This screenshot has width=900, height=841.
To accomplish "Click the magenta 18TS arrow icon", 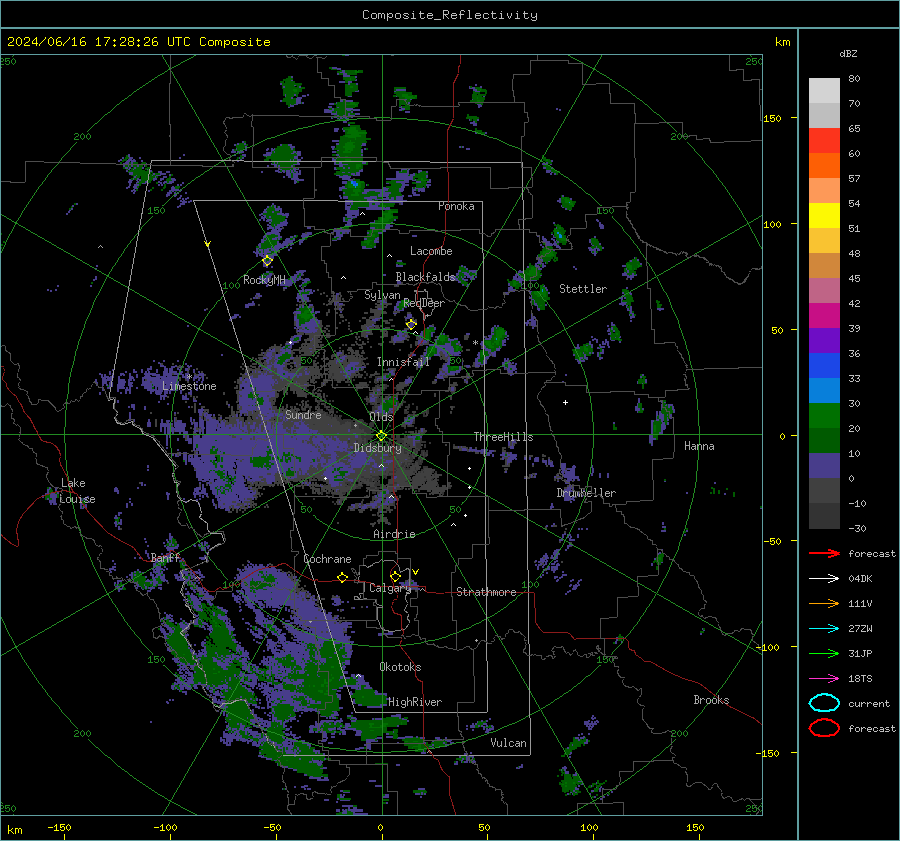I will pos(824,679).
